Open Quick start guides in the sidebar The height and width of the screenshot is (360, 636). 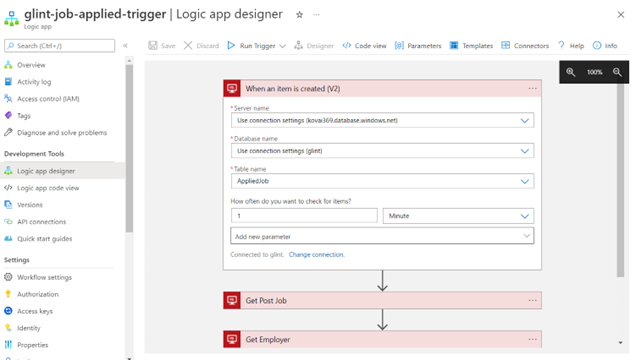45,239
